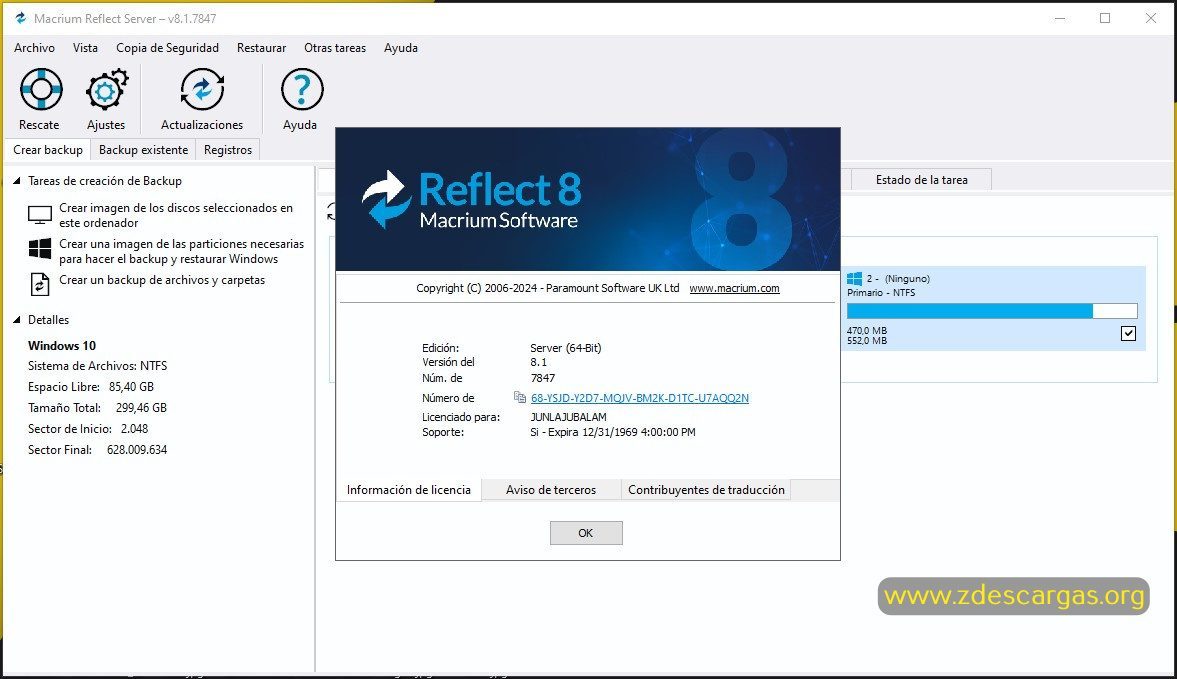Click Crear un backup de archivos y carpetas
1177x679 pixels.
(x=162, y=280)
